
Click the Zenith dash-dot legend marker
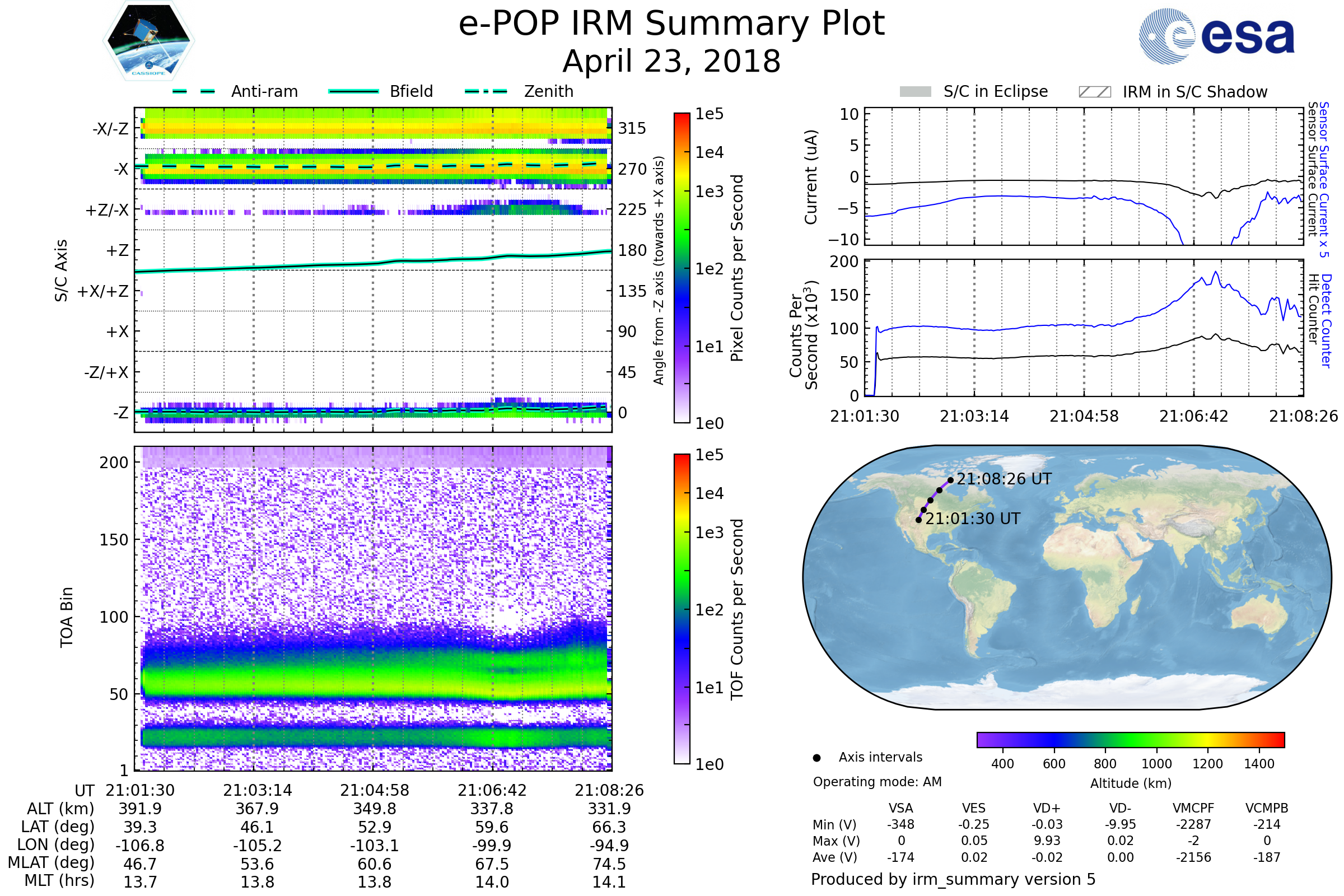(486, 91)
